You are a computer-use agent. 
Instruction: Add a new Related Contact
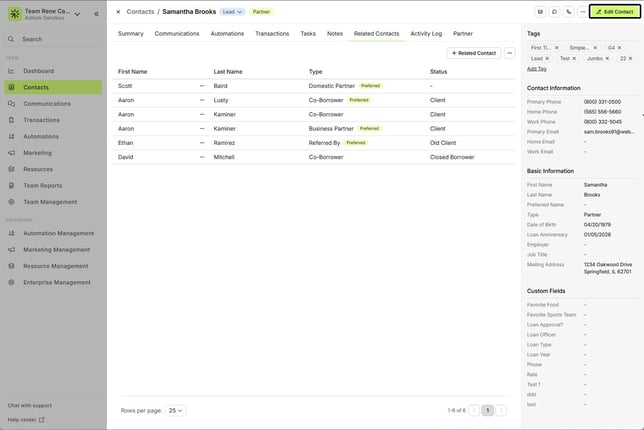pos(473,53)
